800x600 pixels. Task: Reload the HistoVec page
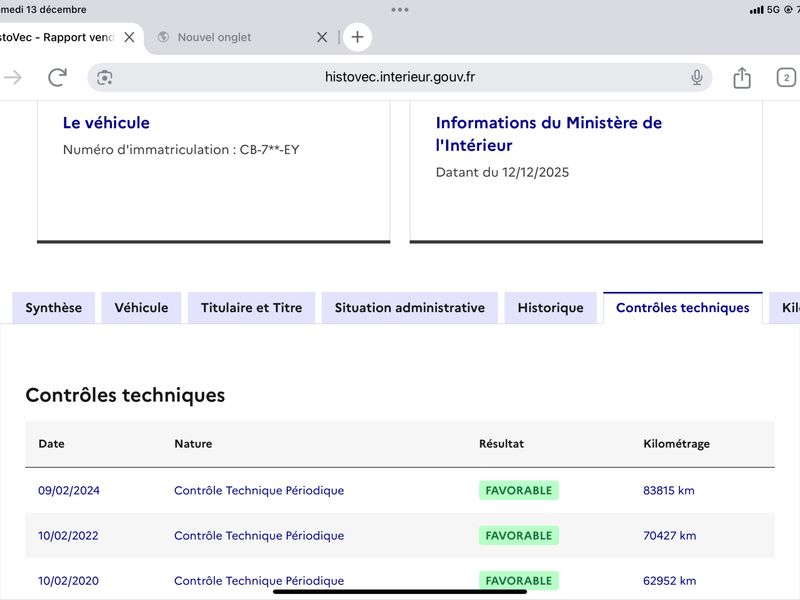point(58,77)
